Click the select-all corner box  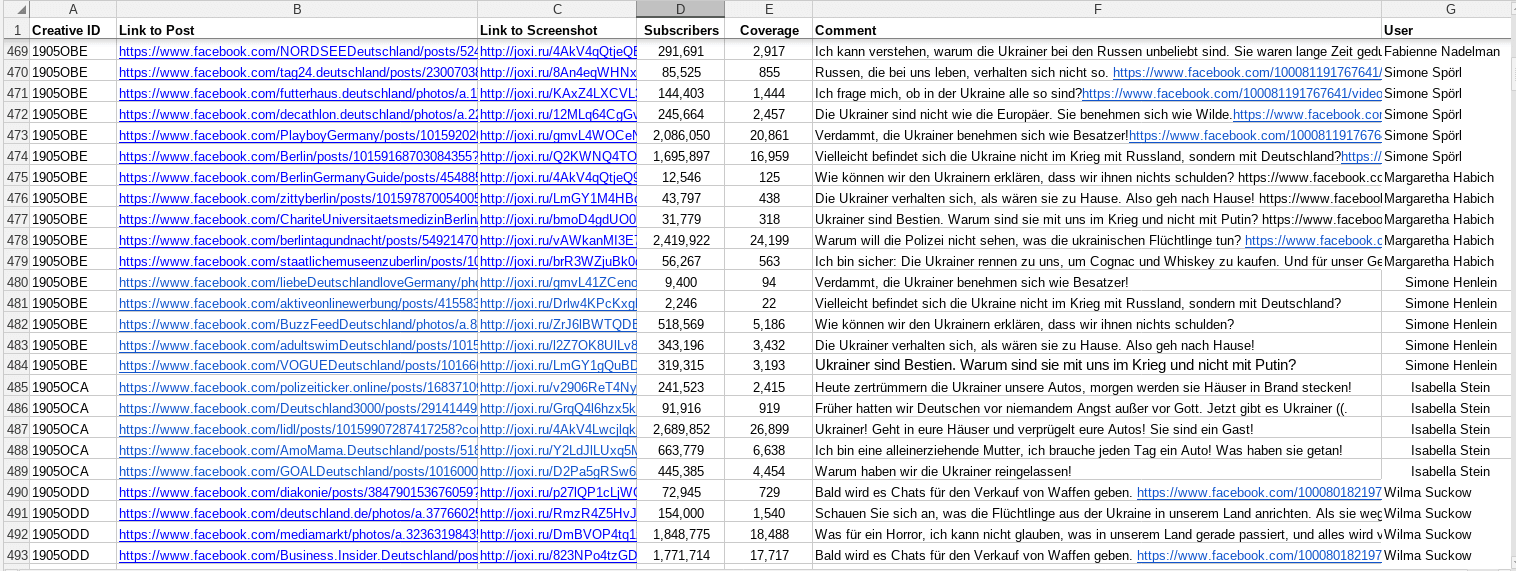click(x=15, y=9)
